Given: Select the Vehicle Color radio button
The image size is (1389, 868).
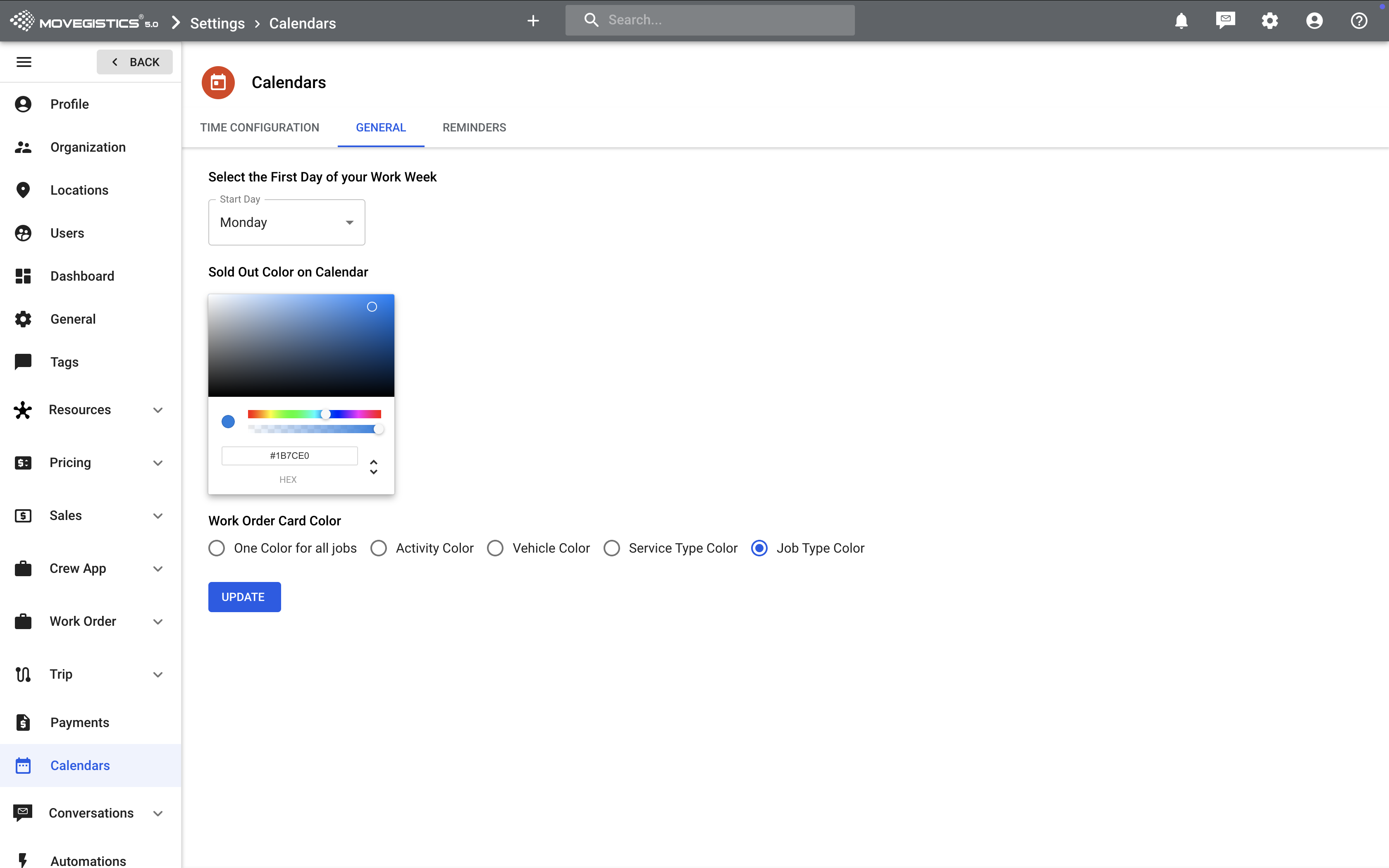Looking at the screenshot, I should coord(495,548).
